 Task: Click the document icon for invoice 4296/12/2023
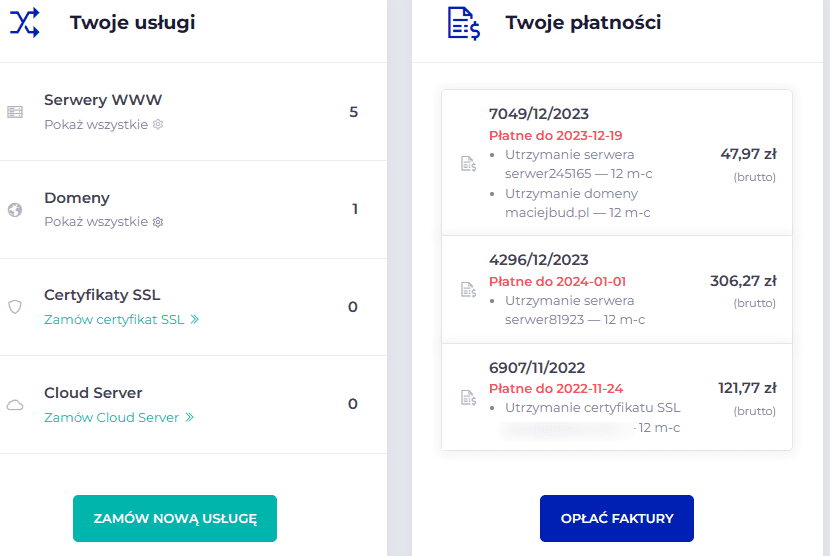coord(468,290)
